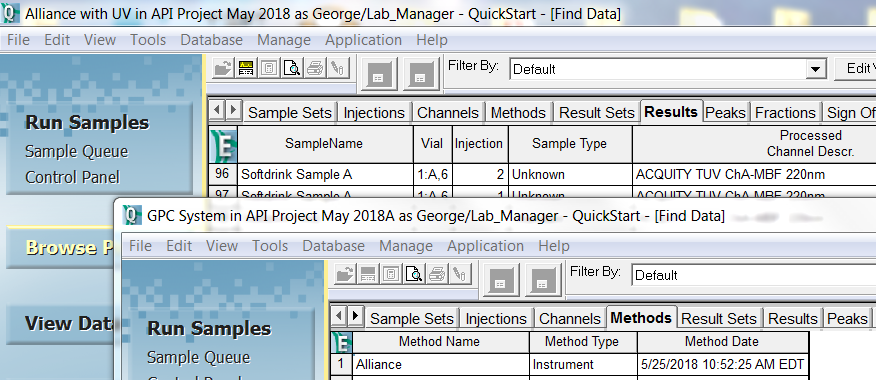Click Q app icon in Alliance title bar
This screenshot has width=876, height=380.
(x=11, y=13)
